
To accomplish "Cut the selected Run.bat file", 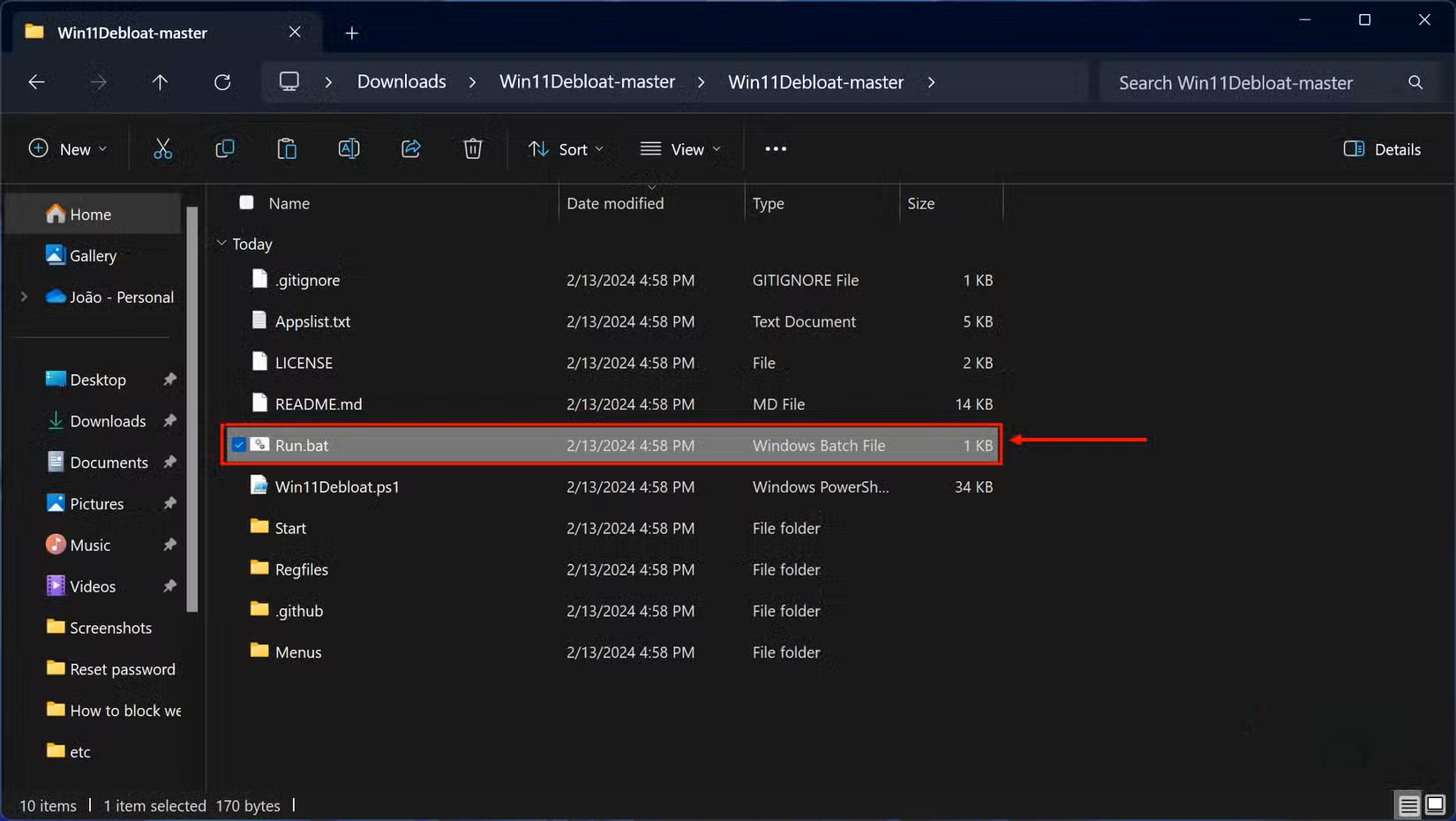I will [x=162, y=148].
